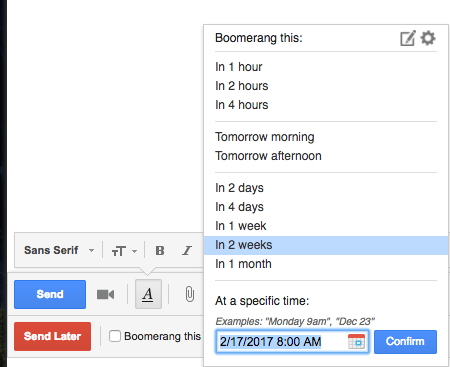Apply italic formatting
Viewport: 450px width, 367px height.
coord(187,250)
